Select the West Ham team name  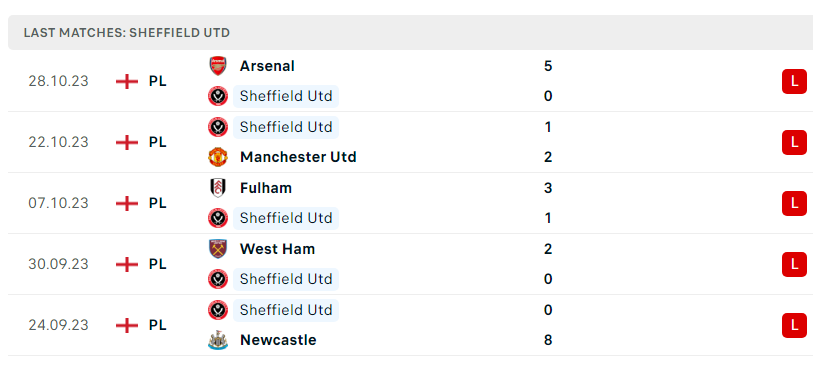(x=277, y=249)
